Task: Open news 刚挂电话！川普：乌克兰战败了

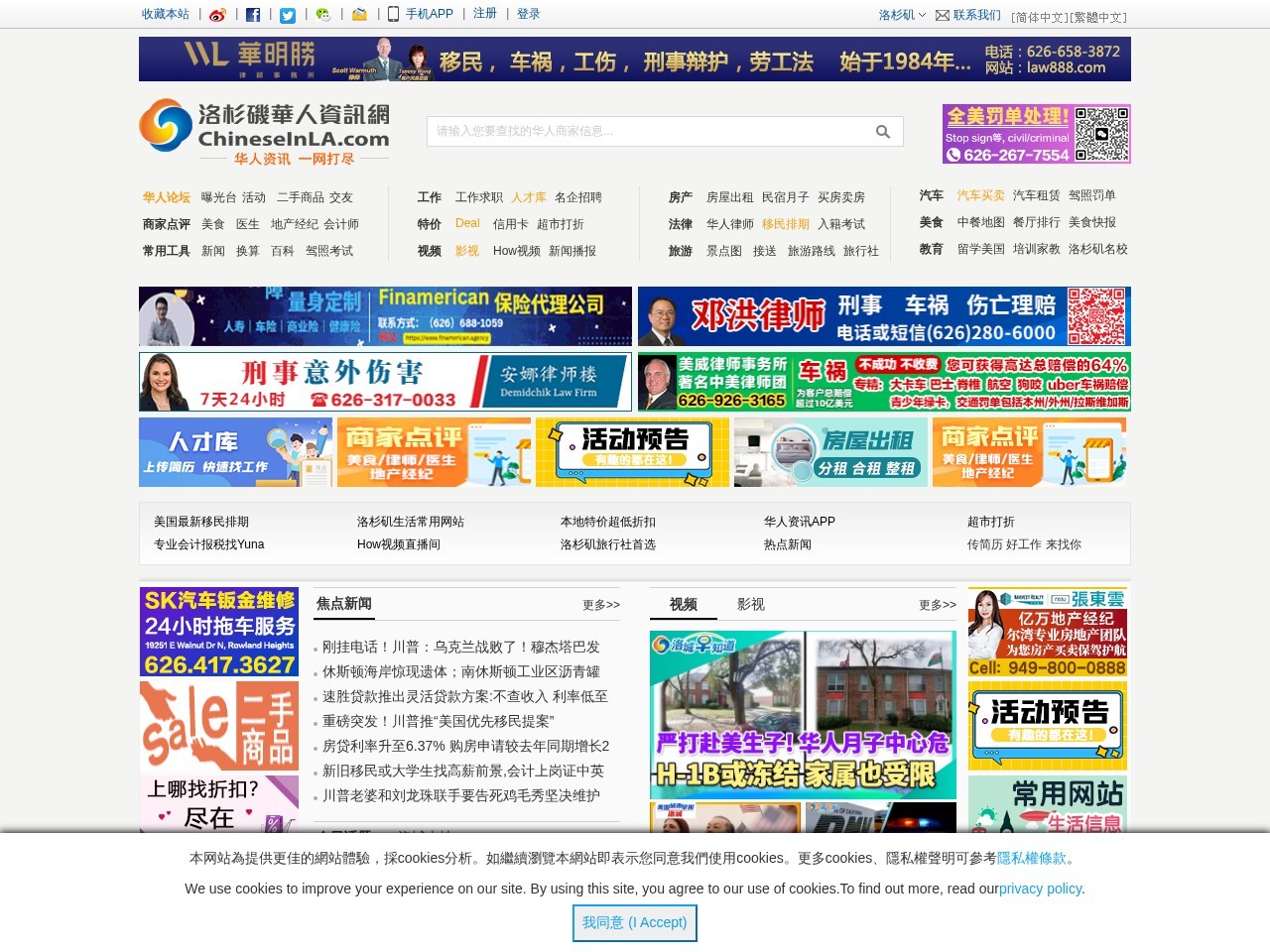Action: point(461,647)
